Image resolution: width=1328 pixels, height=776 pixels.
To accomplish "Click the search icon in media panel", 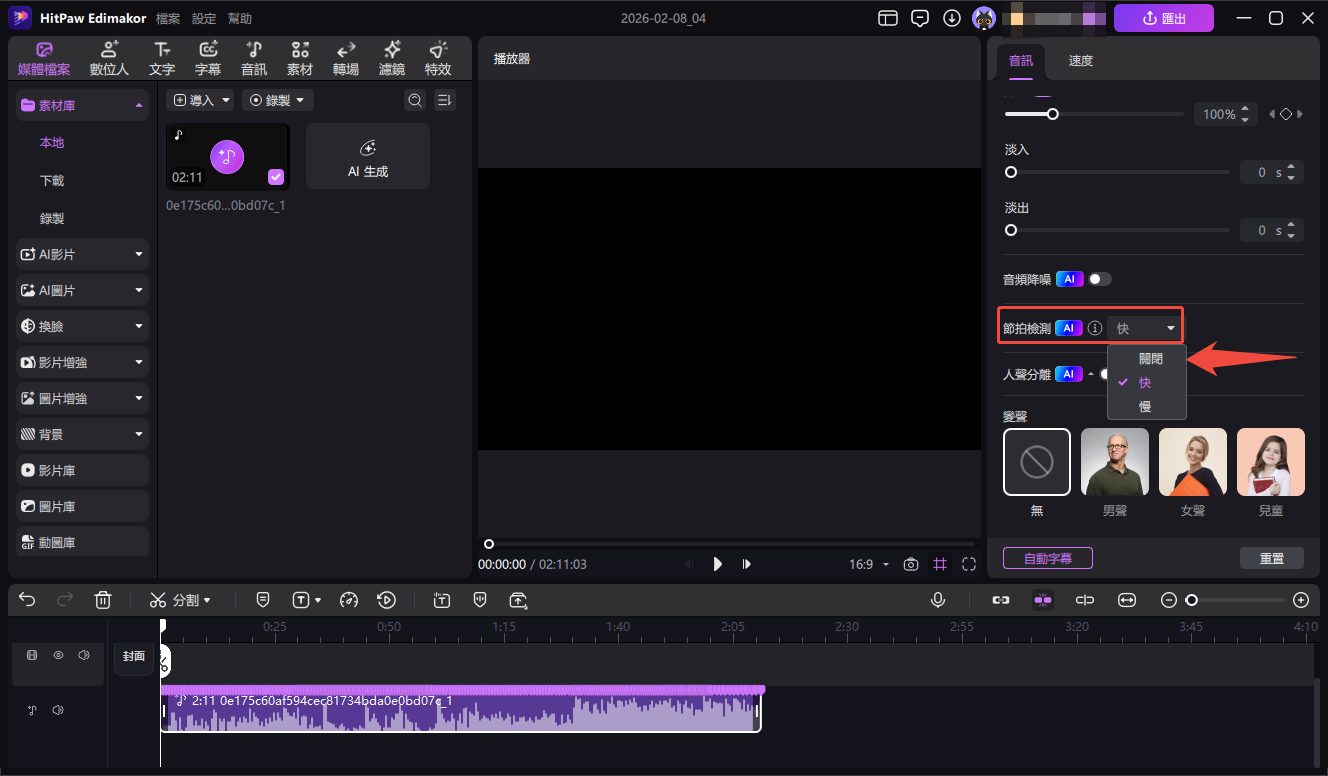I will (414, 100).
